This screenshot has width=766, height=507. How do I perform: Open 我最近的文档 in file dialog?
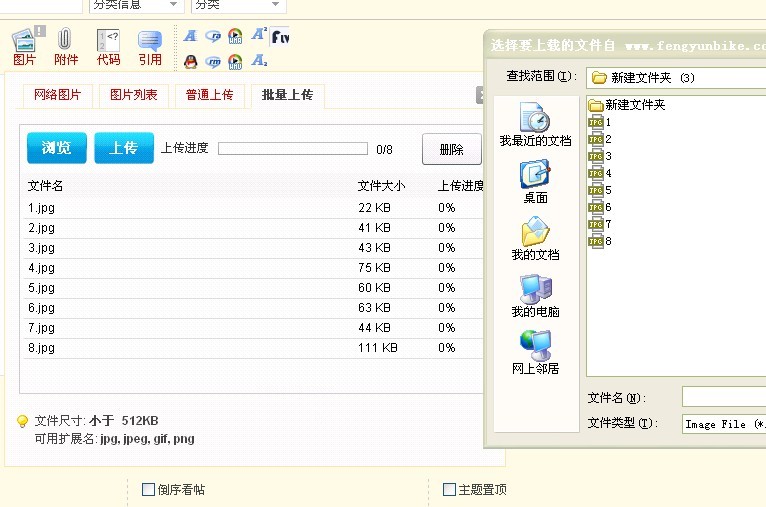point(535,124)
